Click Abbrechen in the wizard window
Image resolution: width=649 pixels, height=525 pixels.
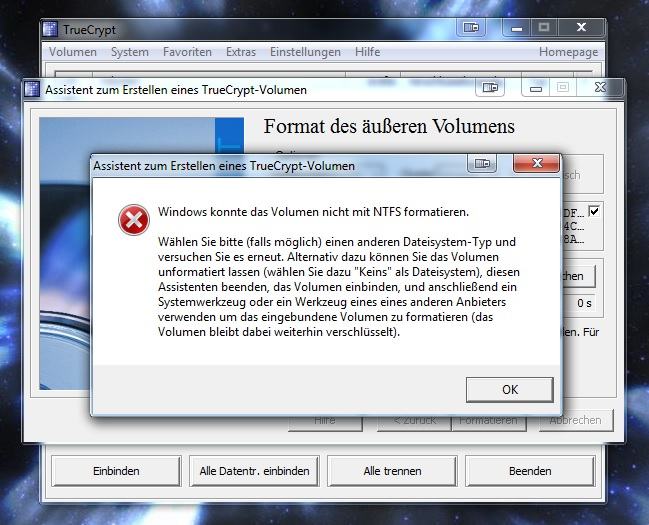[576, 421]
